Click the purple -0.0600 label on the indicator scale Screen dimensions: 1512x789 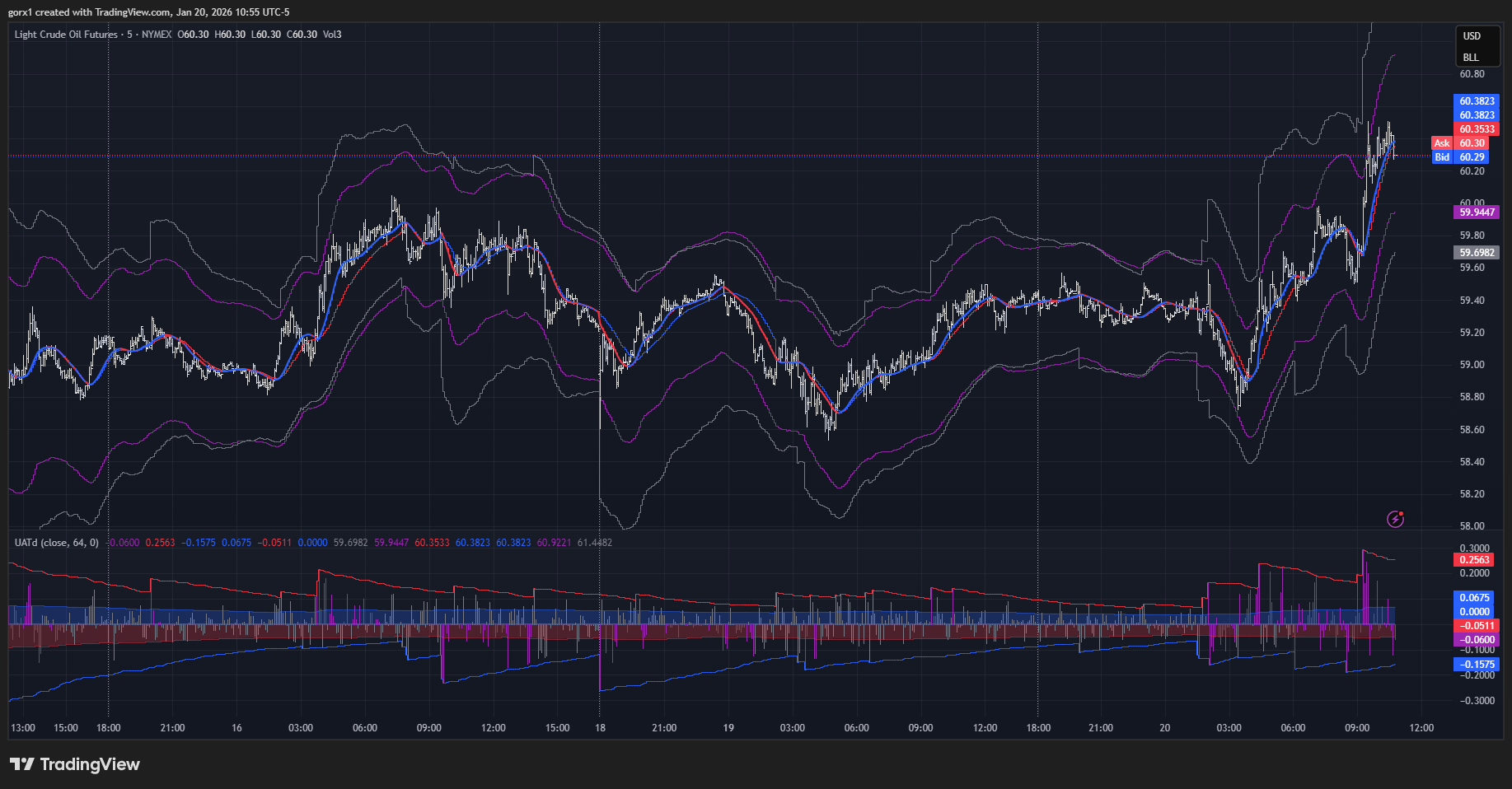(x=1477, y=640)
